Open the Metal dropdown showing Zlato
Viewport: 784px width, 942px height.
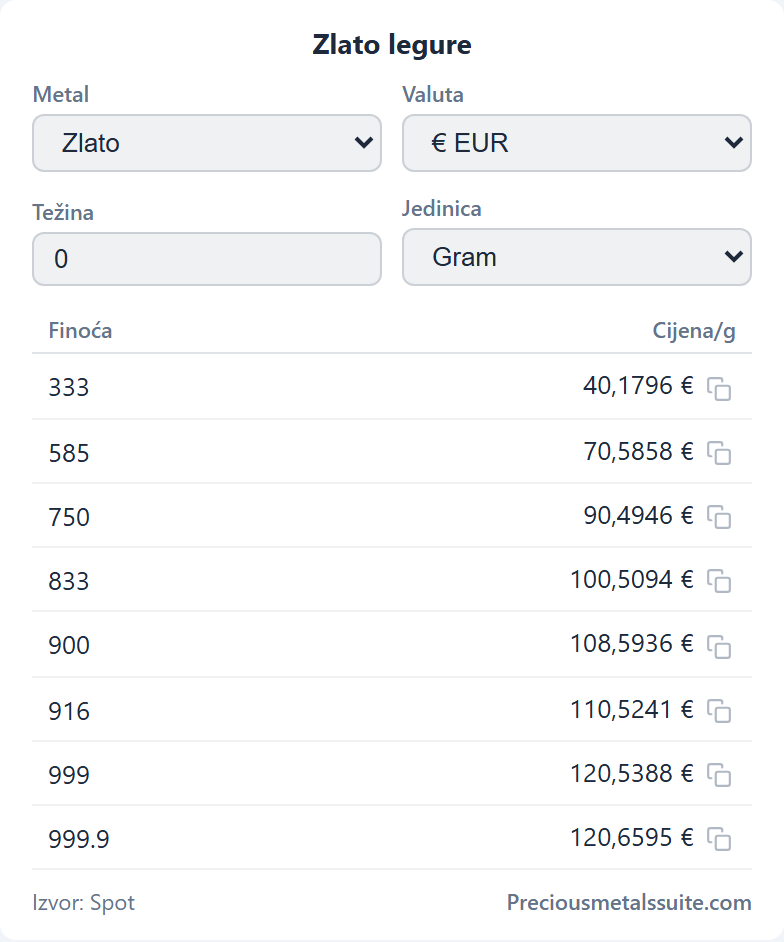tap(207, 143)
